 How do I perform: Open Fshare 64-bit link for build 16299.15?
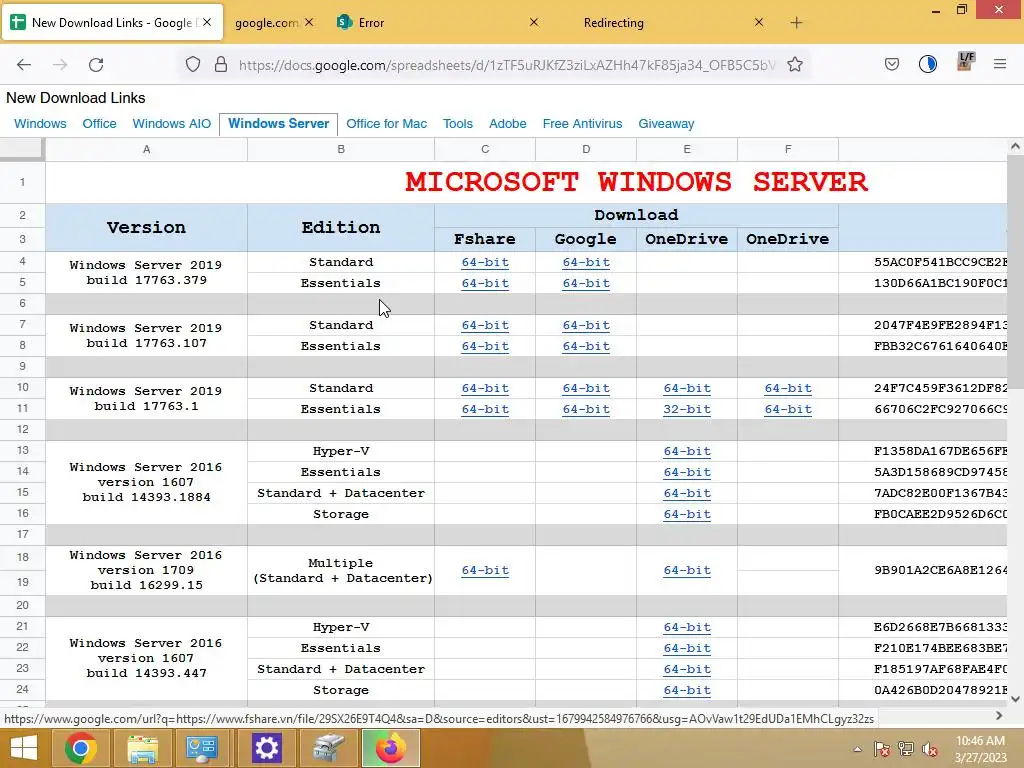485,570
